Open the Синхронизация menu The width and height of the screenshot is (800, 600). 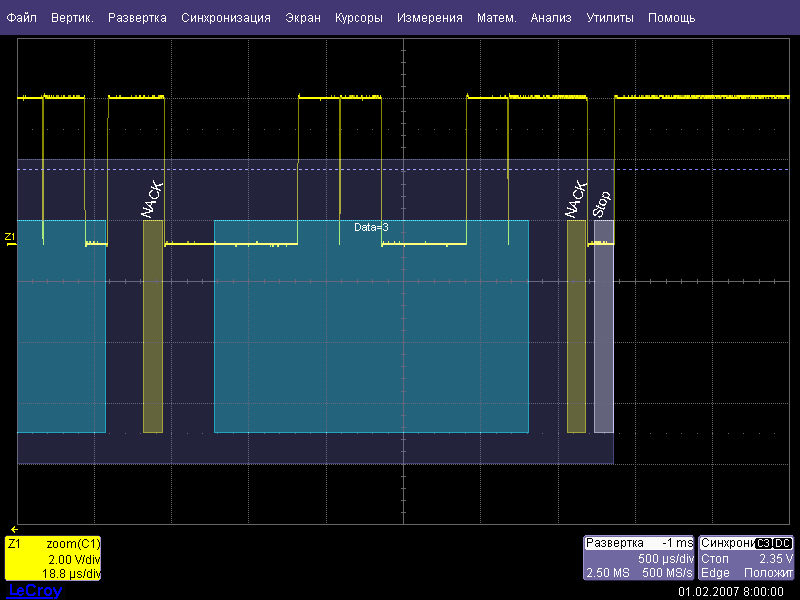click(x=226, y=18)
